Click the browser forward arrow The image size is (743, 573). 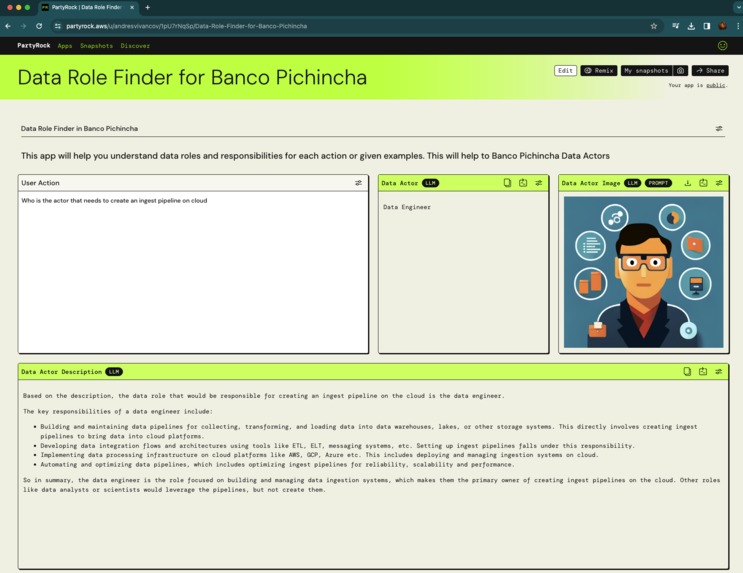tap(23, 26)
